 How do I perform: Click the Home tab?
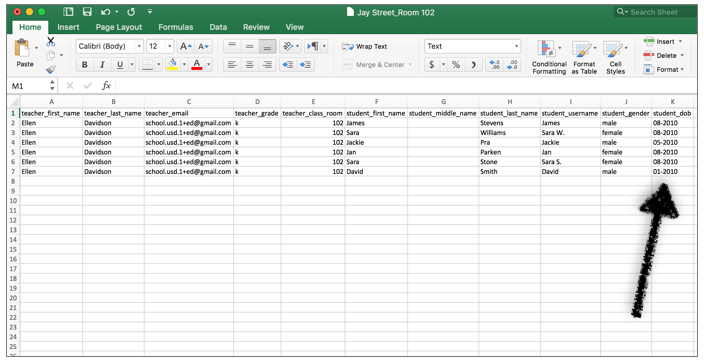pyautogui.click(x=30, y=27)
